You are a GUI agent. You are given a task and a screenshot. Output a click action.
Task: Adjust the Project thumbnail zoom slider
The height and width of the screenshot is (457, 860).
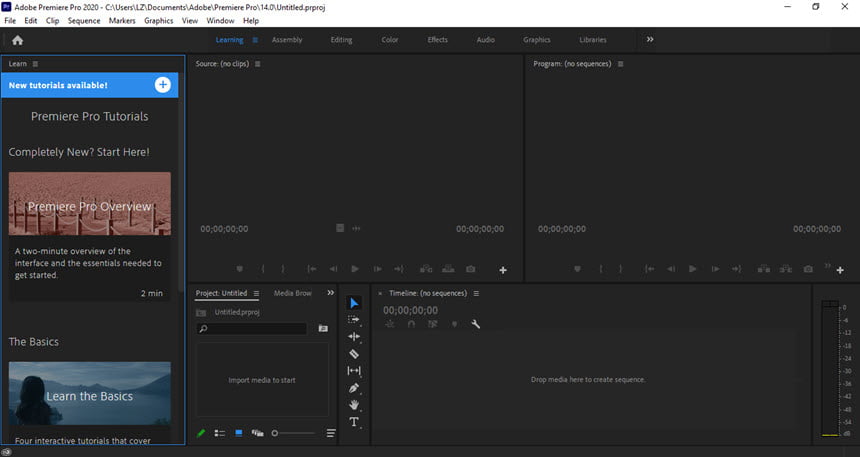(x=294, y=433)
